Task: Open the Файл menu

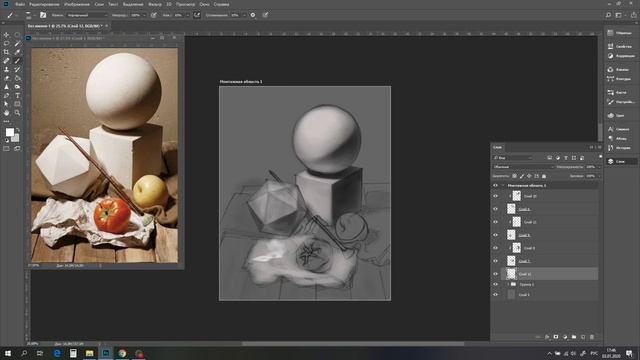Action: coord(20,4)
